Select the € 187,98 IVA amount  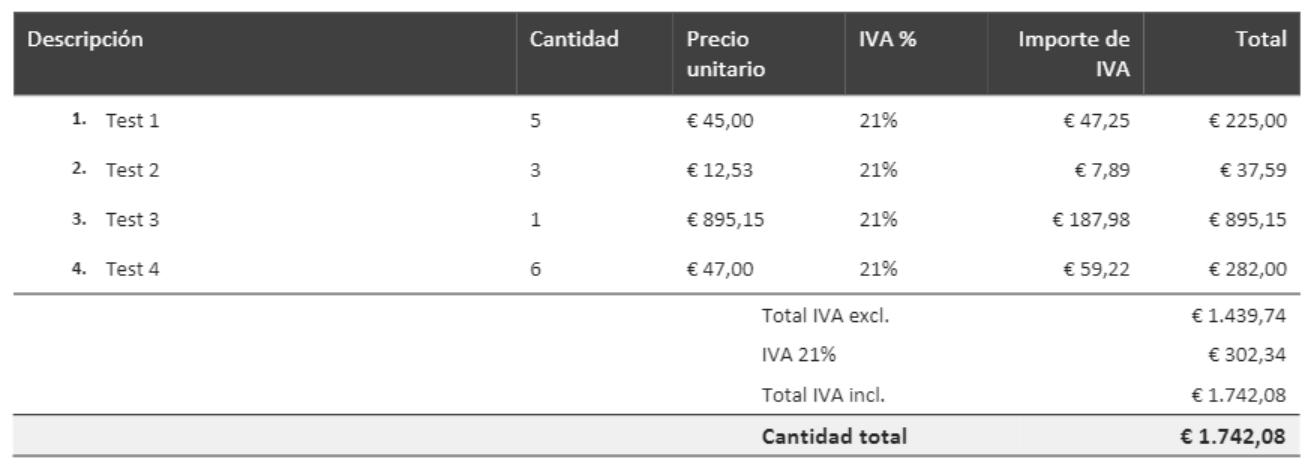[x=1090, y=221]
